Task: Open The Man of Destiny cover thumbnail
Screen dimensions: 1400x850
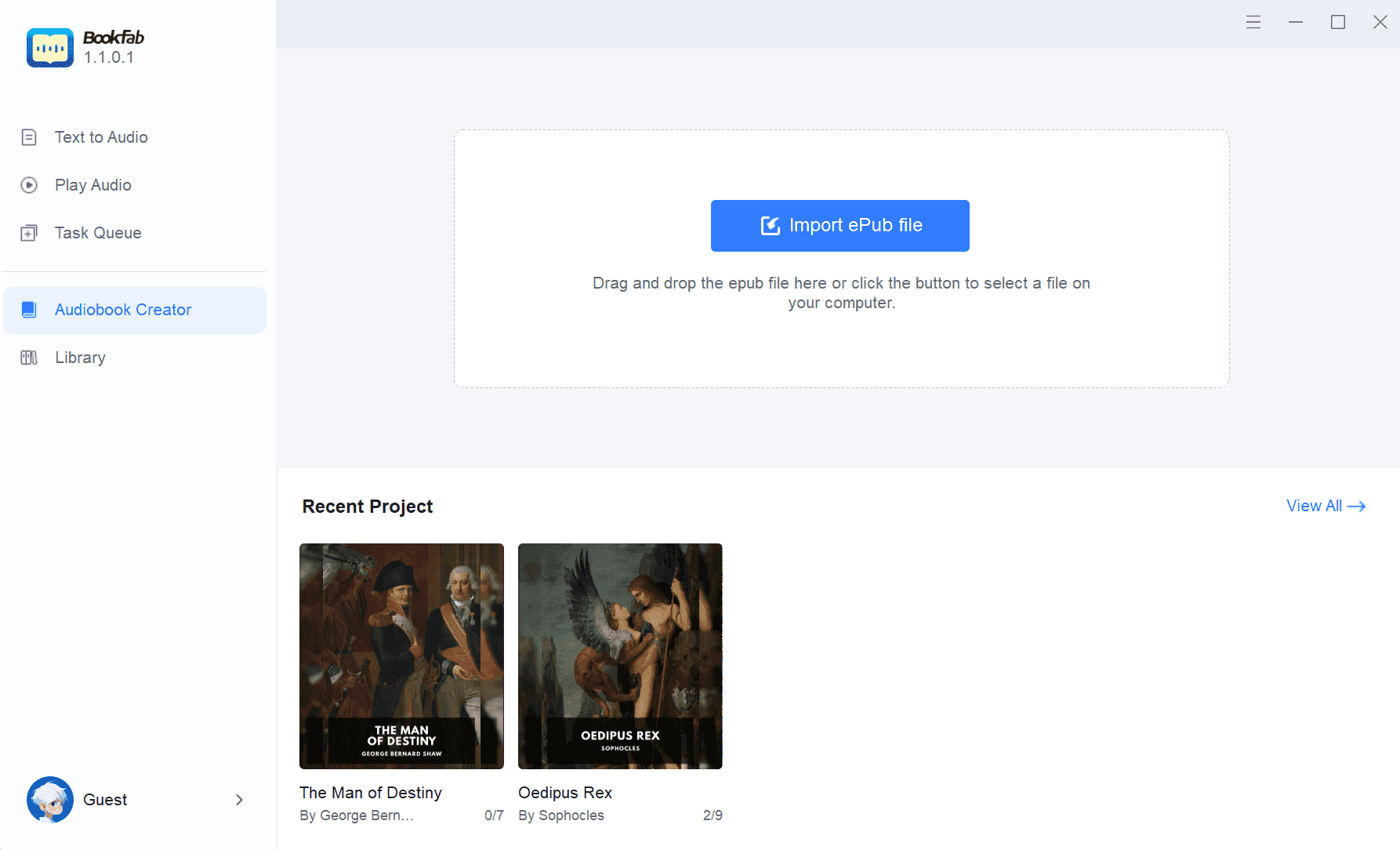Action: (401, 656)
